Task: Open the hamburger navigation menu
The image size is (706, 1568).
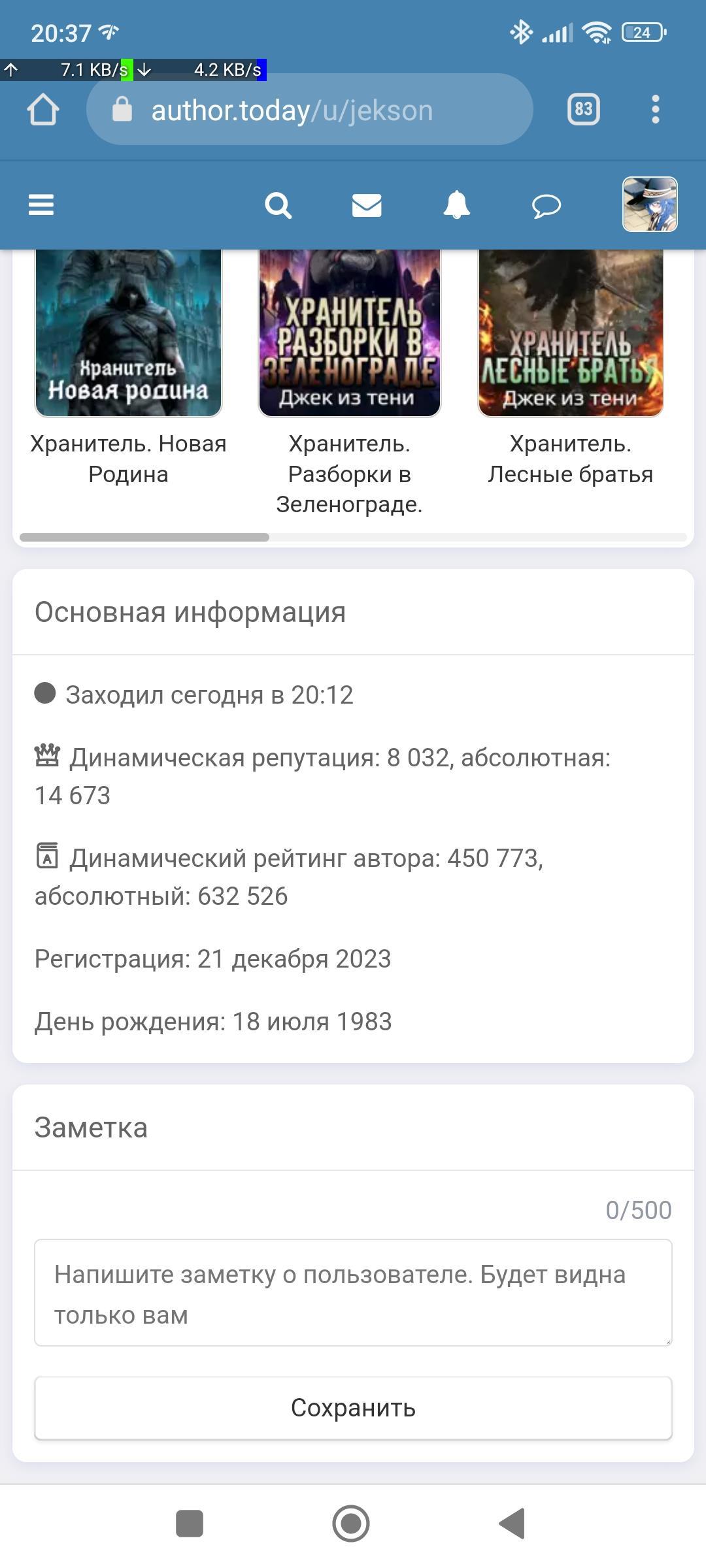Action: (41, 205)
